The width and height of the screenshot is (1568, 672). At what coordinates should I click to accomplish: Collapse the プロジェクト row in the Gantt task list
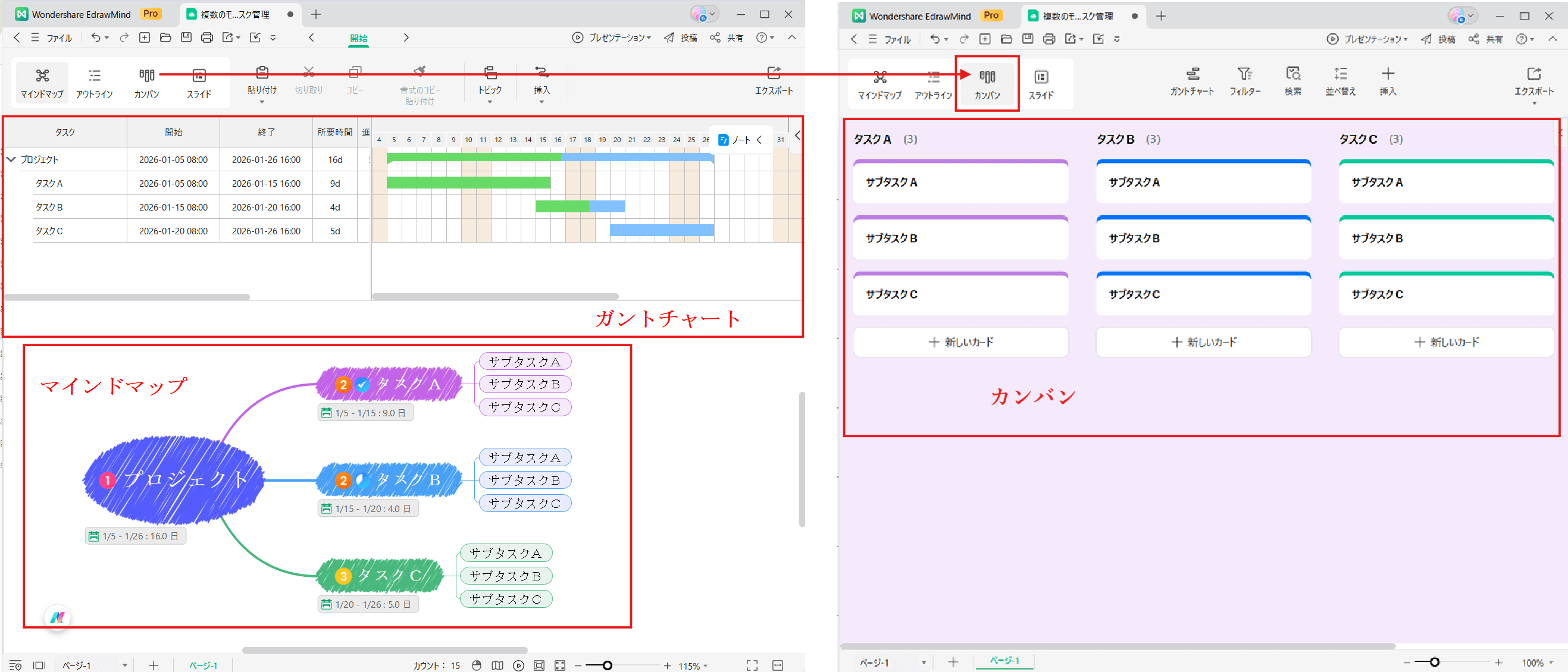click(x=11, y=159)
